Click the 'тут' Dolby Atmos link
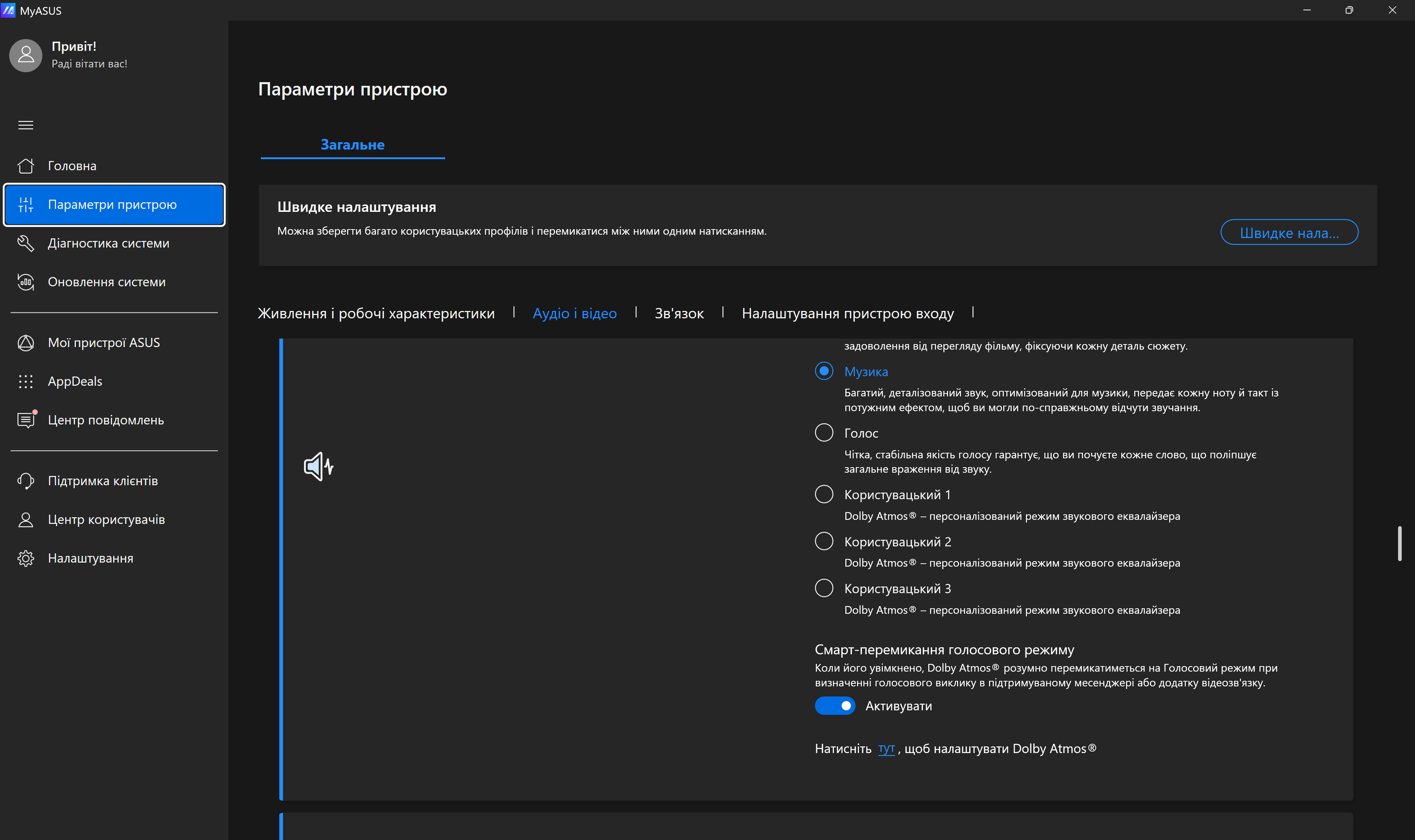The width and height of the screenshot is (1415, 840). coord(886,748)
